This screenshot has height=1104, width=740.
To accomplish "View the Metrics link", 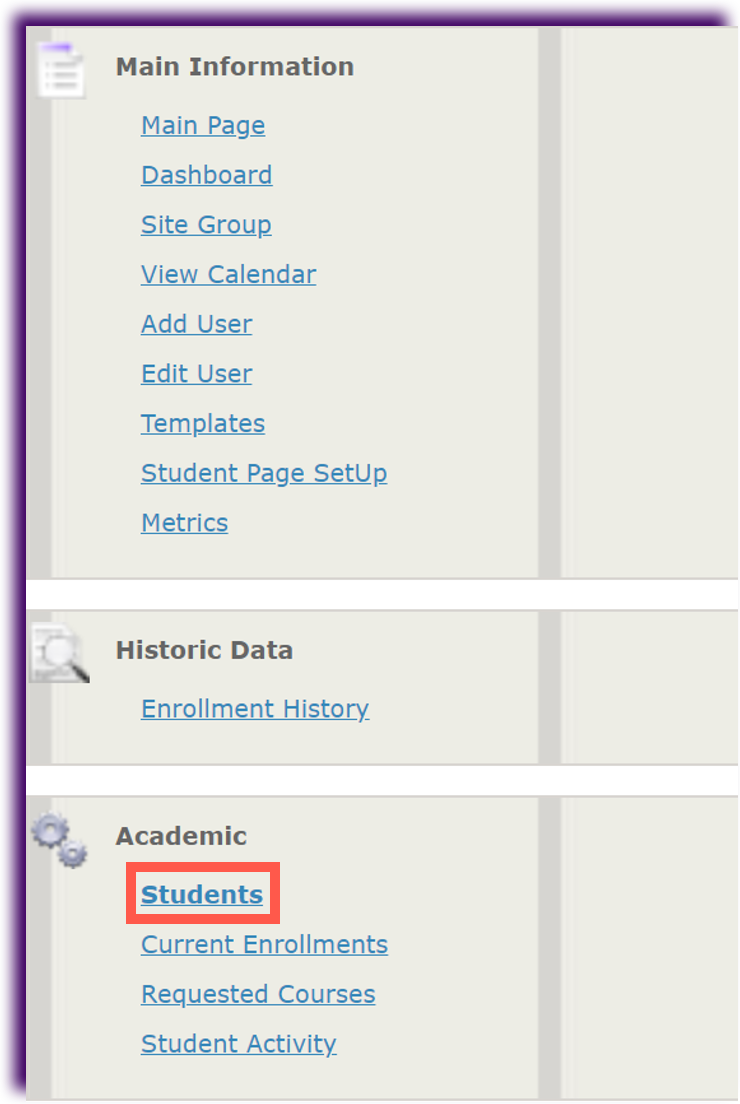I will pos(184,523).
